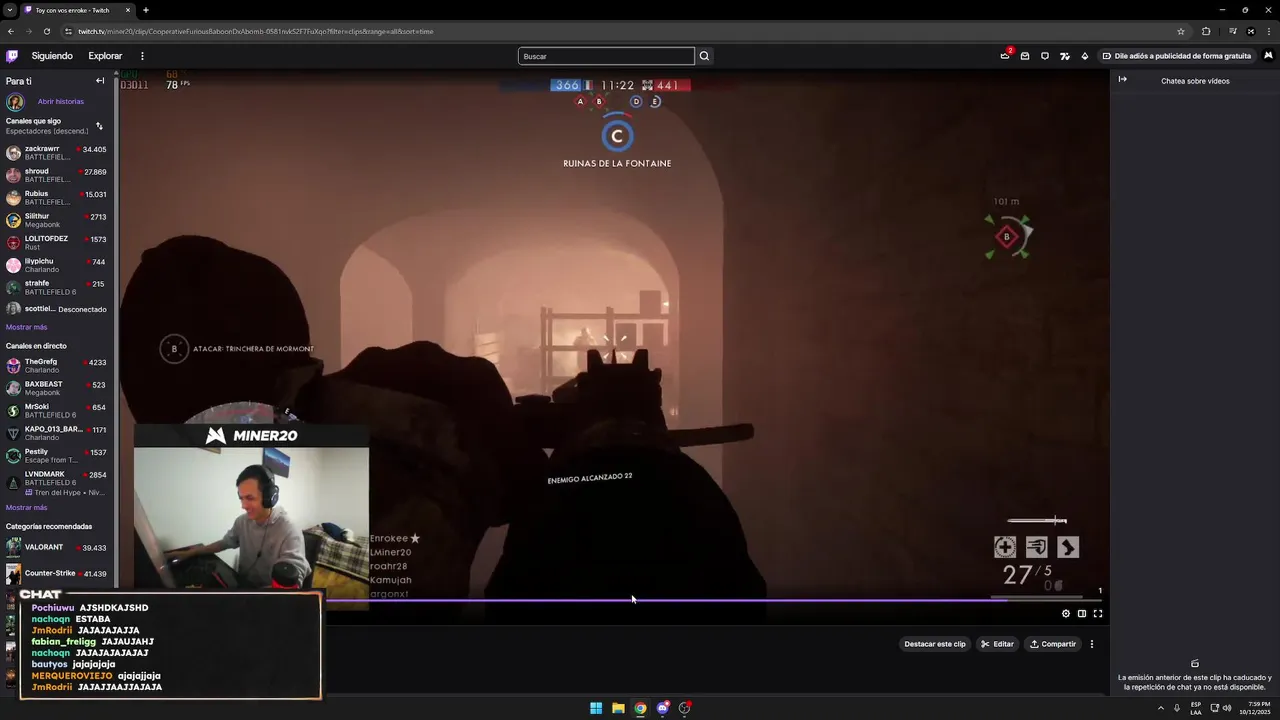Open BAXBEAST live channel
1280x720 pixels.
tap(57, 388)
